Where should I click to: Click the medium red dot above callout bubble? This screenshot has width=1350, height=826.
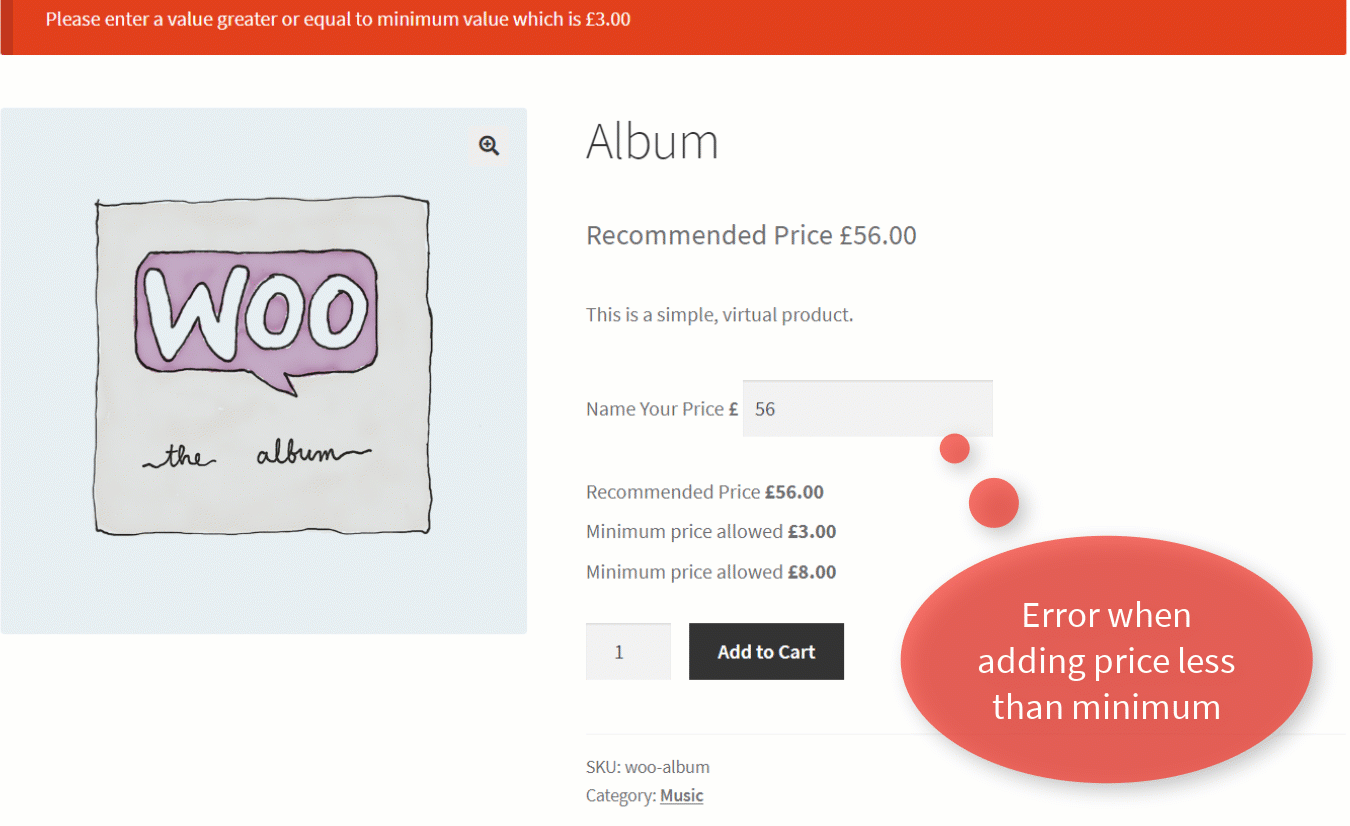tap(993, 502)
